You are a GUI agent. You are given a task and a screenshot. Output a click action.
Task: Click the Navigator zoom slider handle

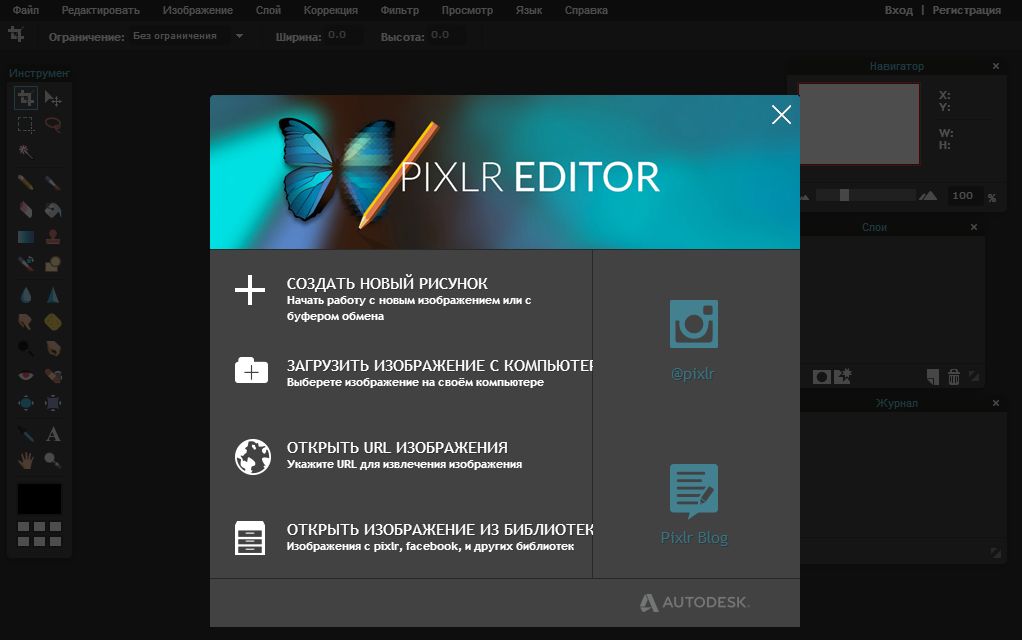coord(844,195)
